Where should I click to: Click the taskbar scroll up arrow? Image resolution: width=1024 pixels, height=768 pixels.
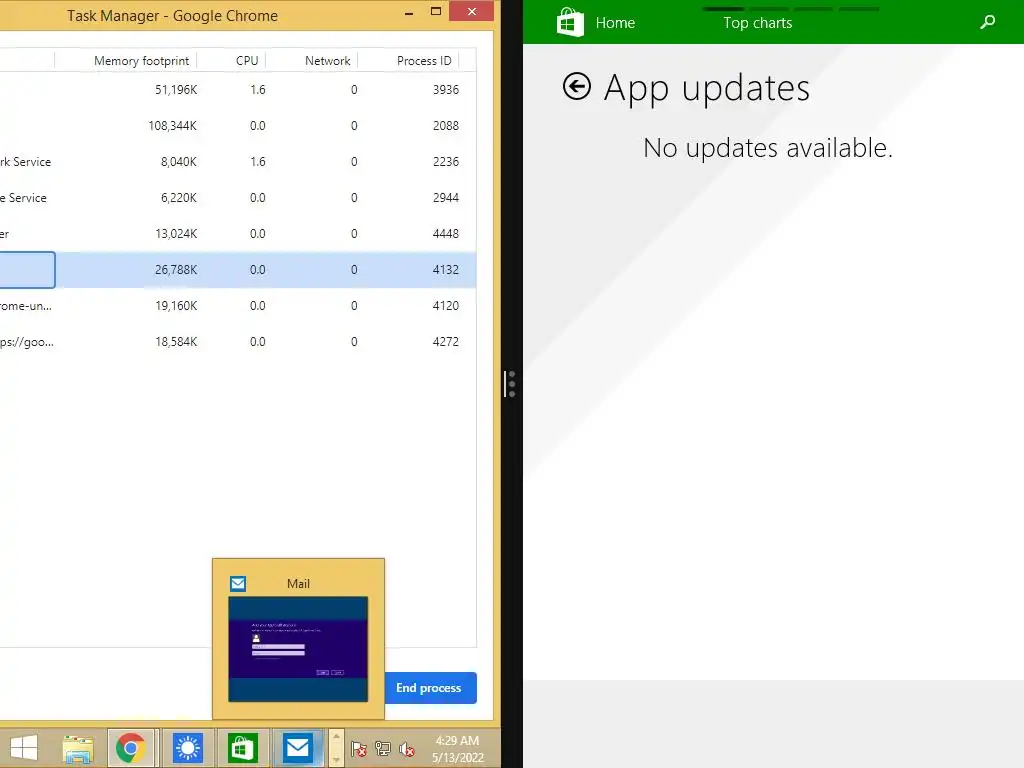(336, 737)
